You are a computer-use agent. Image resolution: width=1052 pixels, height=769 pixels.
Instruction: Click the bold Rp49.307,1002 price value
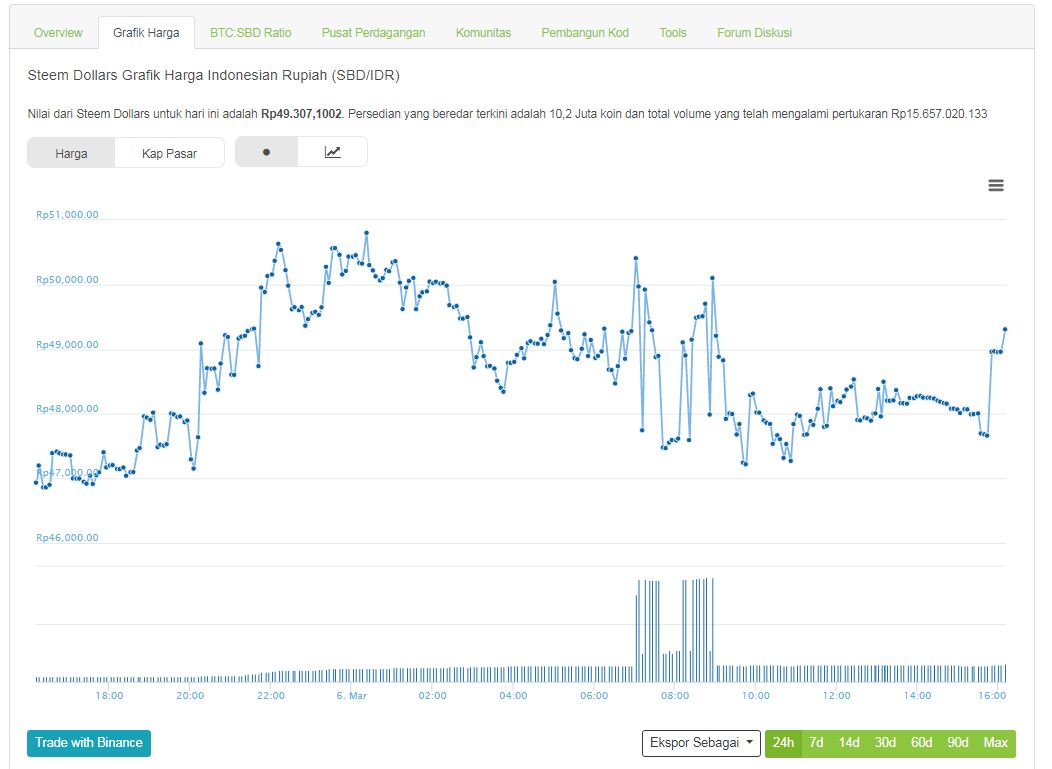click(x=301, y=114)
